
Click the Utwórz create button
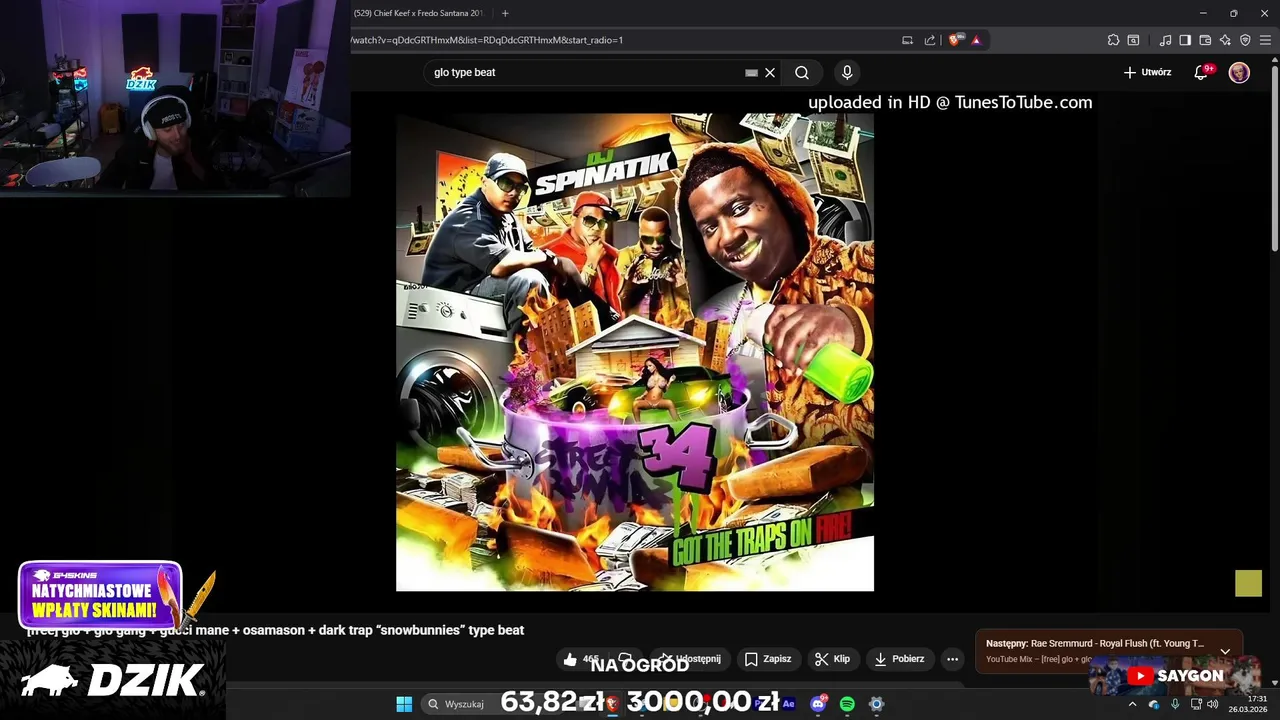point(1147,72)
